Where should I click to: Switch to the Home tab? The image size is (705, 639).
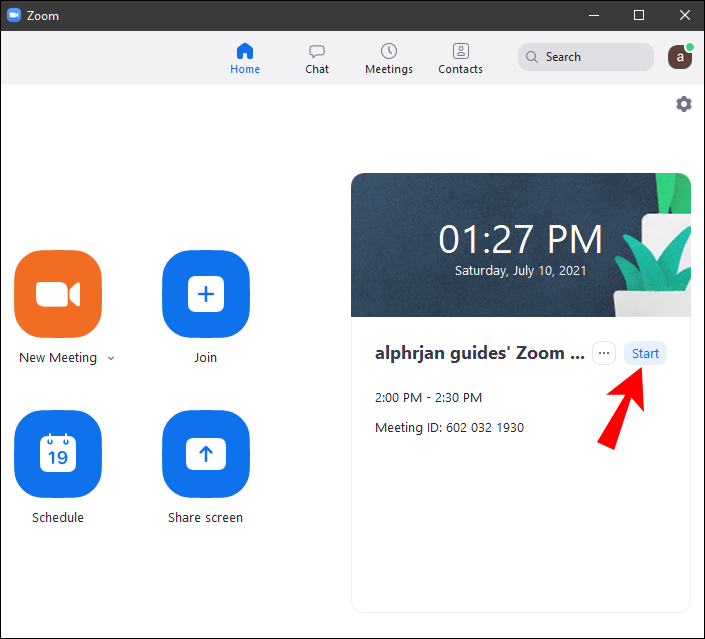(x=245, y=58)
